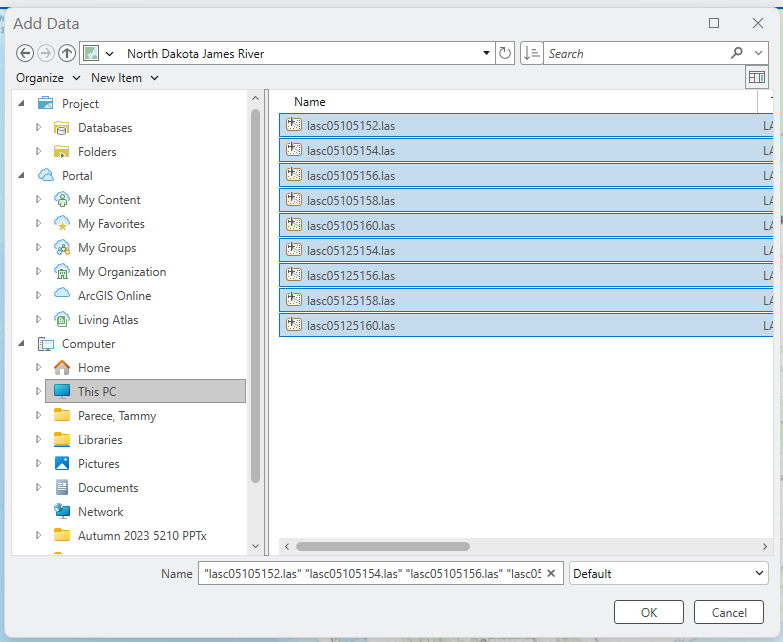The width and height of the screenshot is (783, 642).
Task: Select Libraries in the tree
Action: pyautogui.click(x=100, y=439)
